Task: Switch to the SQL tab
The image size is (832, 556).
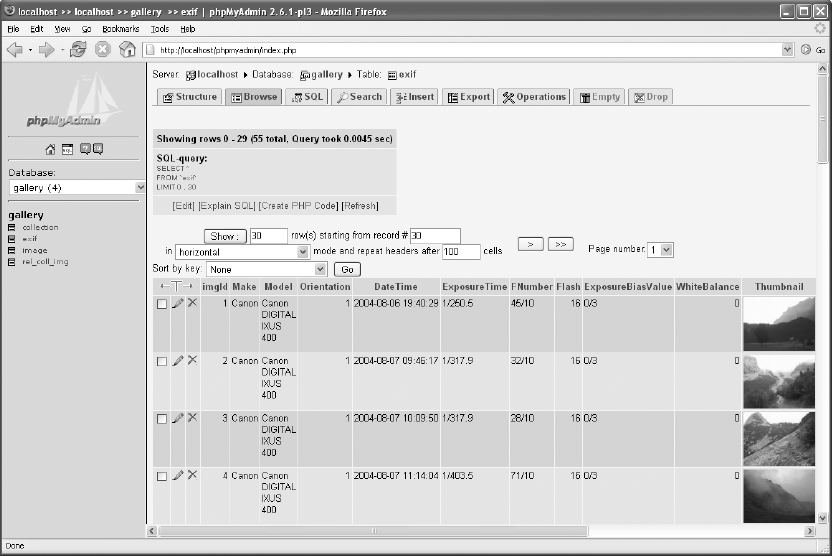Action: 308,97
